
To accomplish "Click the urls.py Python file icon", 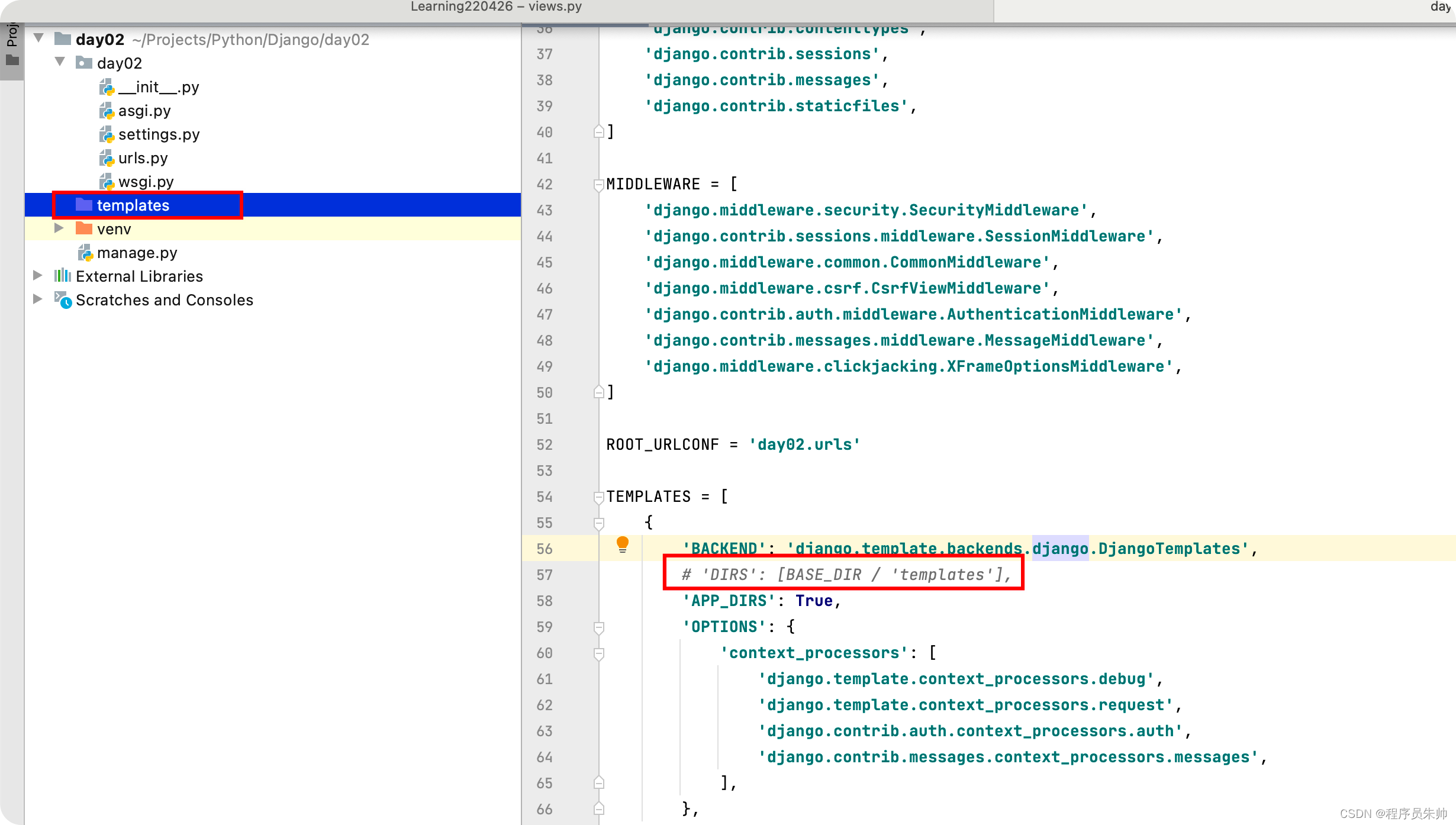I will (x=107, y=159).
